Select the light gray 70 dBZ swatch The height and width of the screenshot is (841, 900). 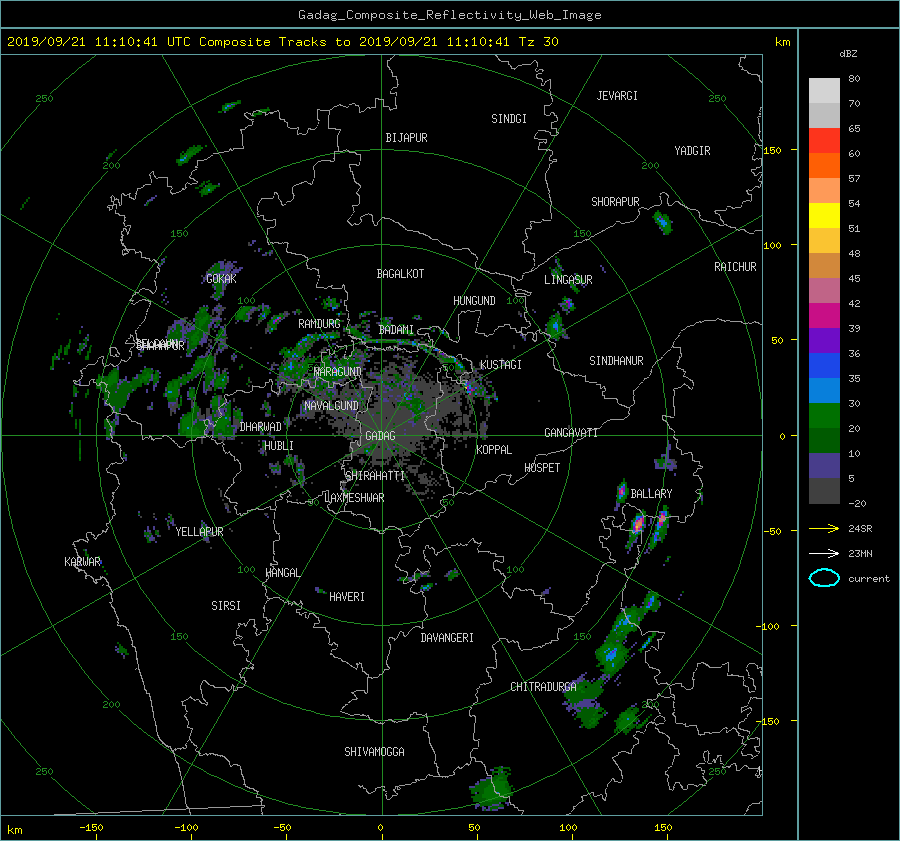824,90
